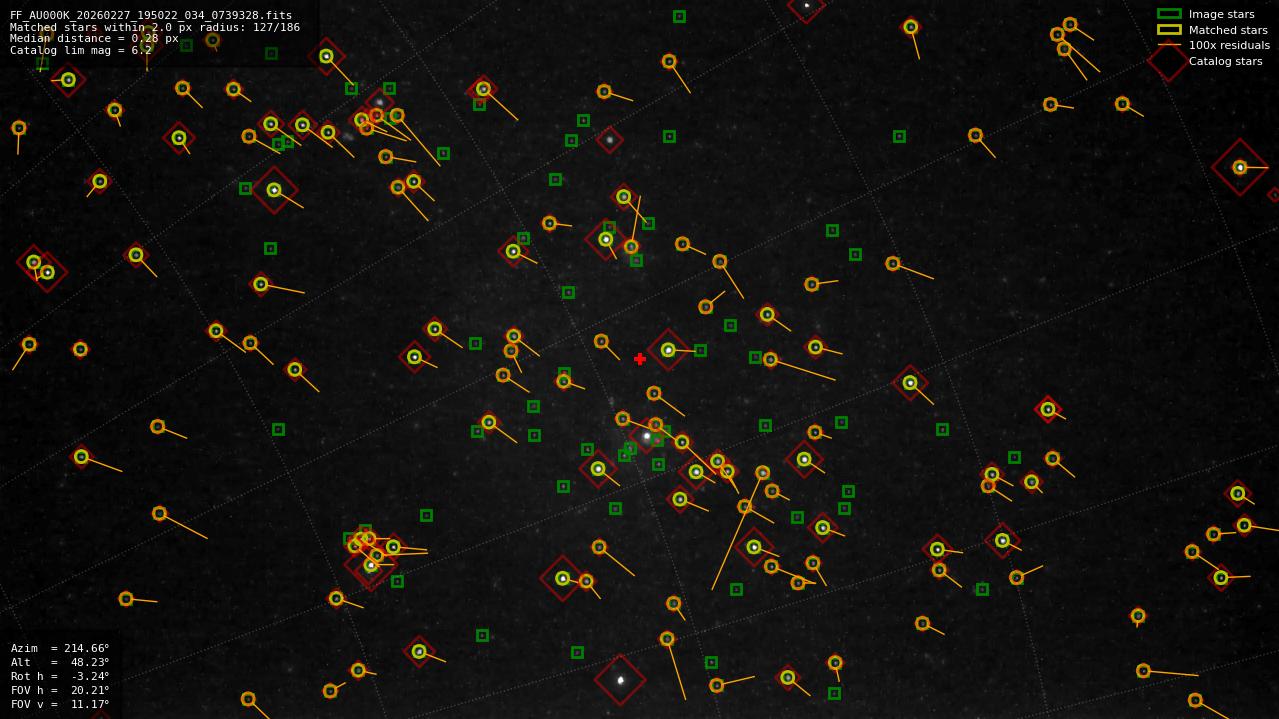Click the 'Rot h = -3.24°' readout
1279x719 pixels.
pyautogui.click(x=60, y=676)
